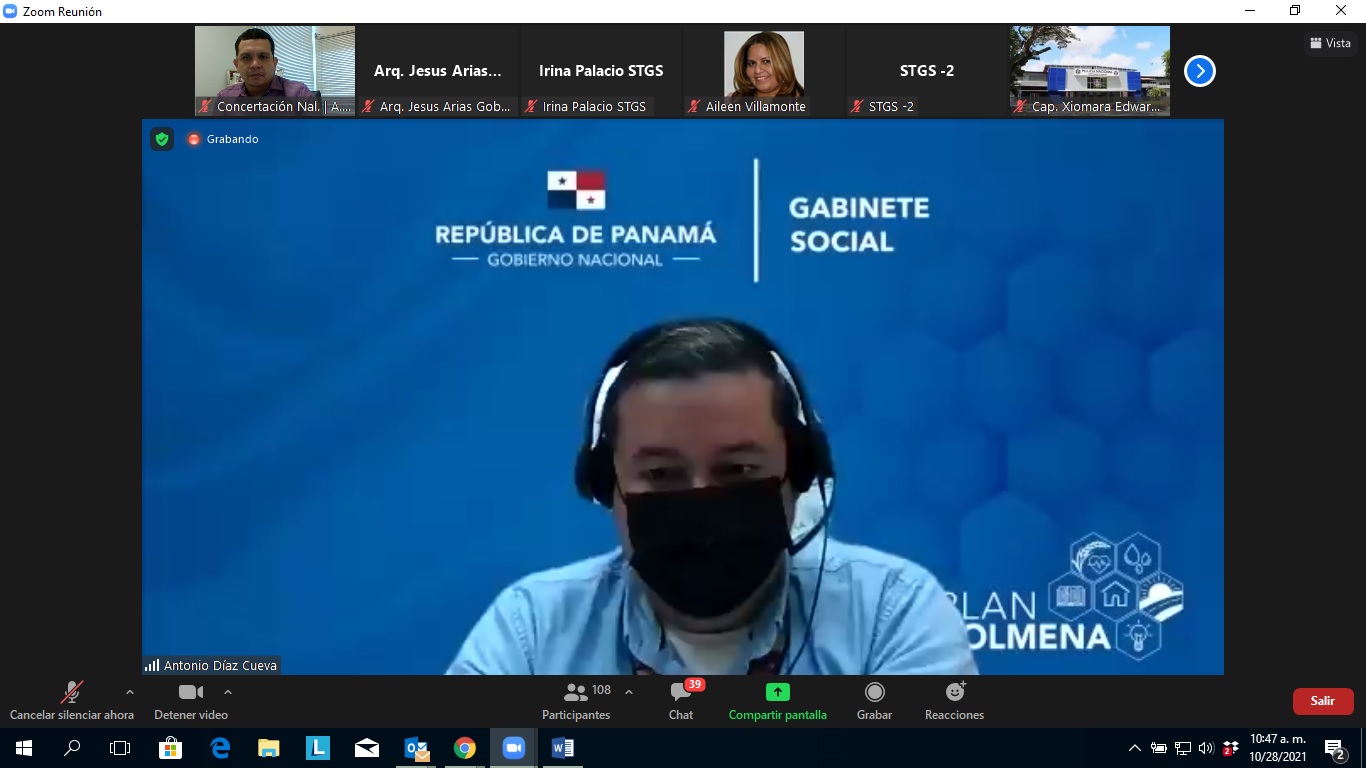The image size is (1366, 784).
Task: Show hidden system tray icons
Action: click(1135, 748)
